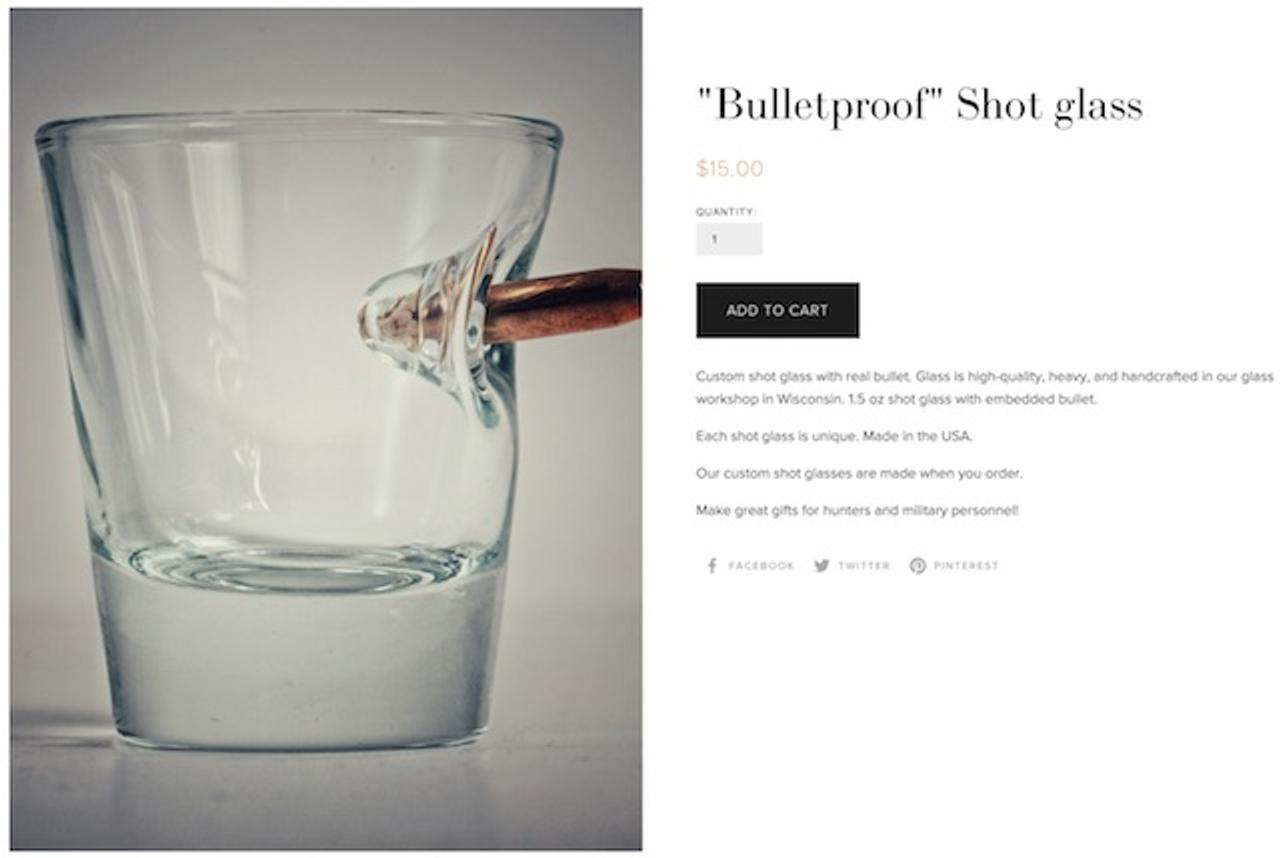Click the Facebook share icon
The image size is (1280, 858).
click(x=712, y=566)
